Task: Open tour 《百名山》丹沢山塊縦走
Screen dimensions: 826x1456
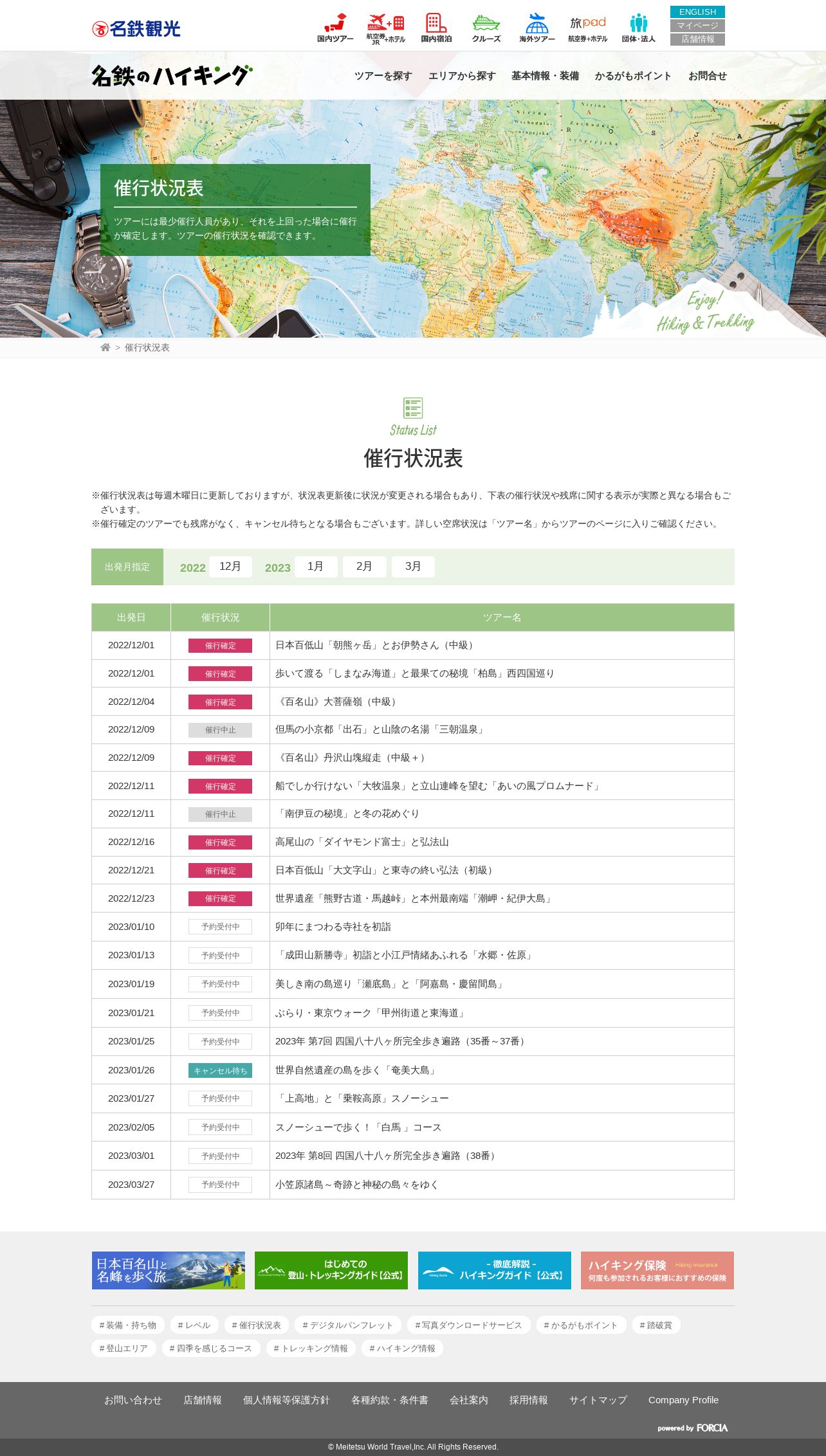Action: 352,758
